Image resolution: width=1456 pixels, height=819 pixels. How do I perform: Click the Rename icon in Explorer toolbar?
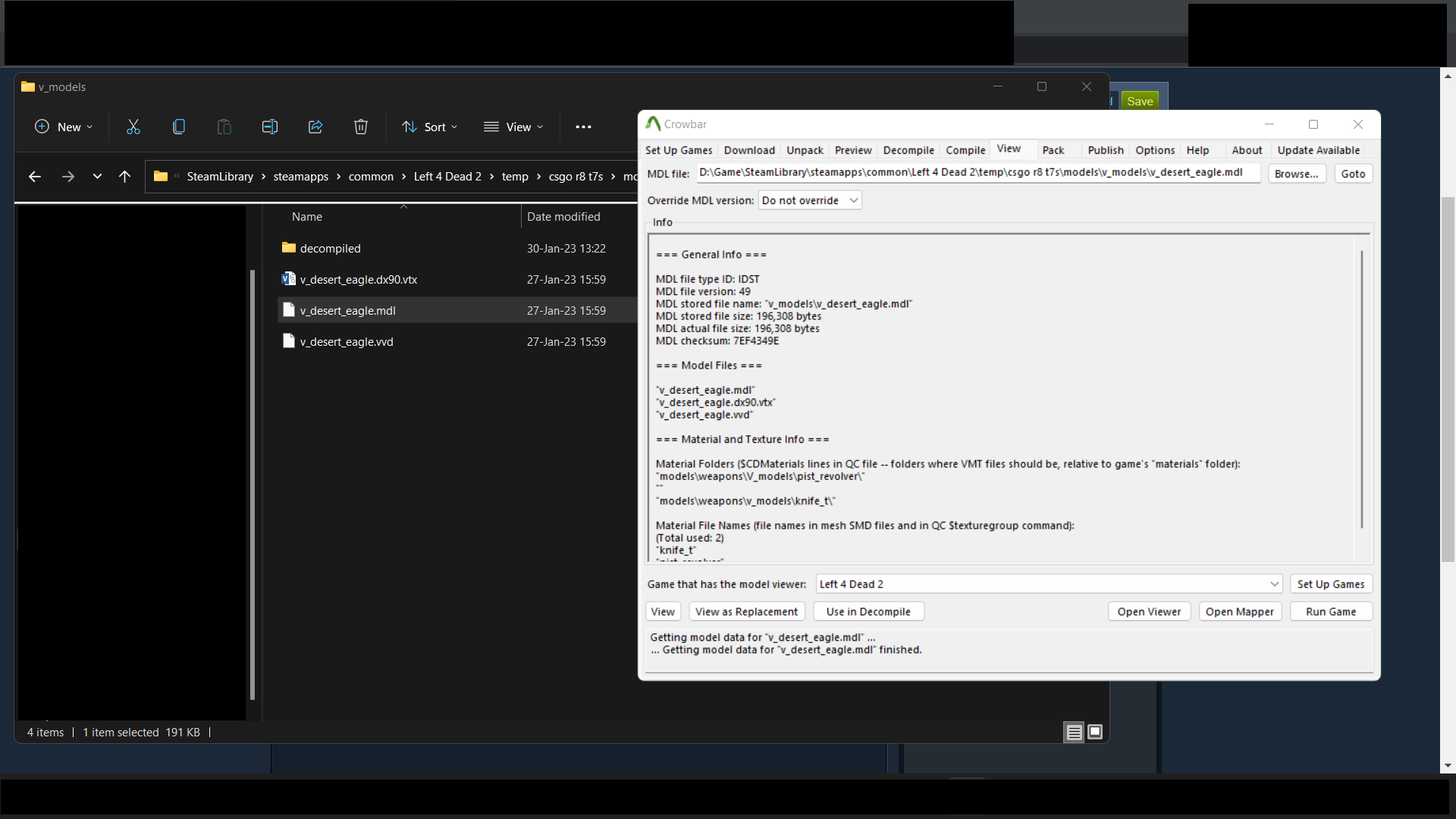click(x=270, y=127)
